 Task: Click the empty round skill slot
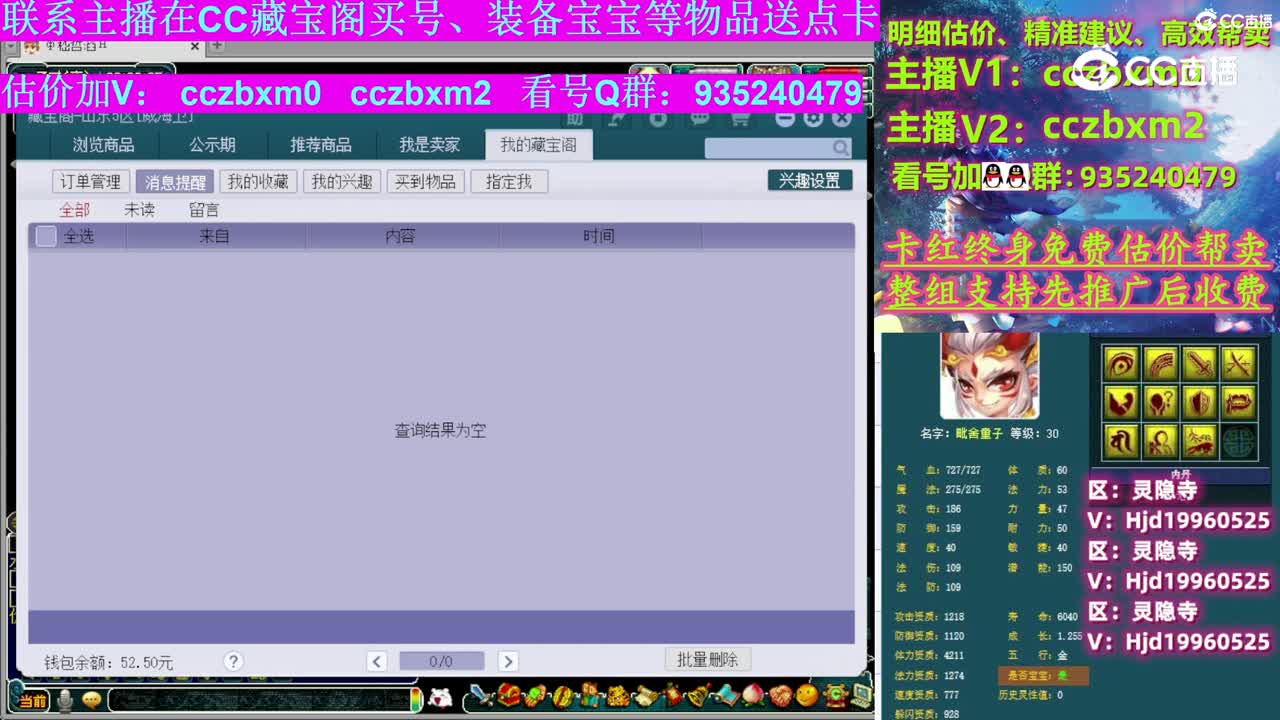(x=1239, y=441)
